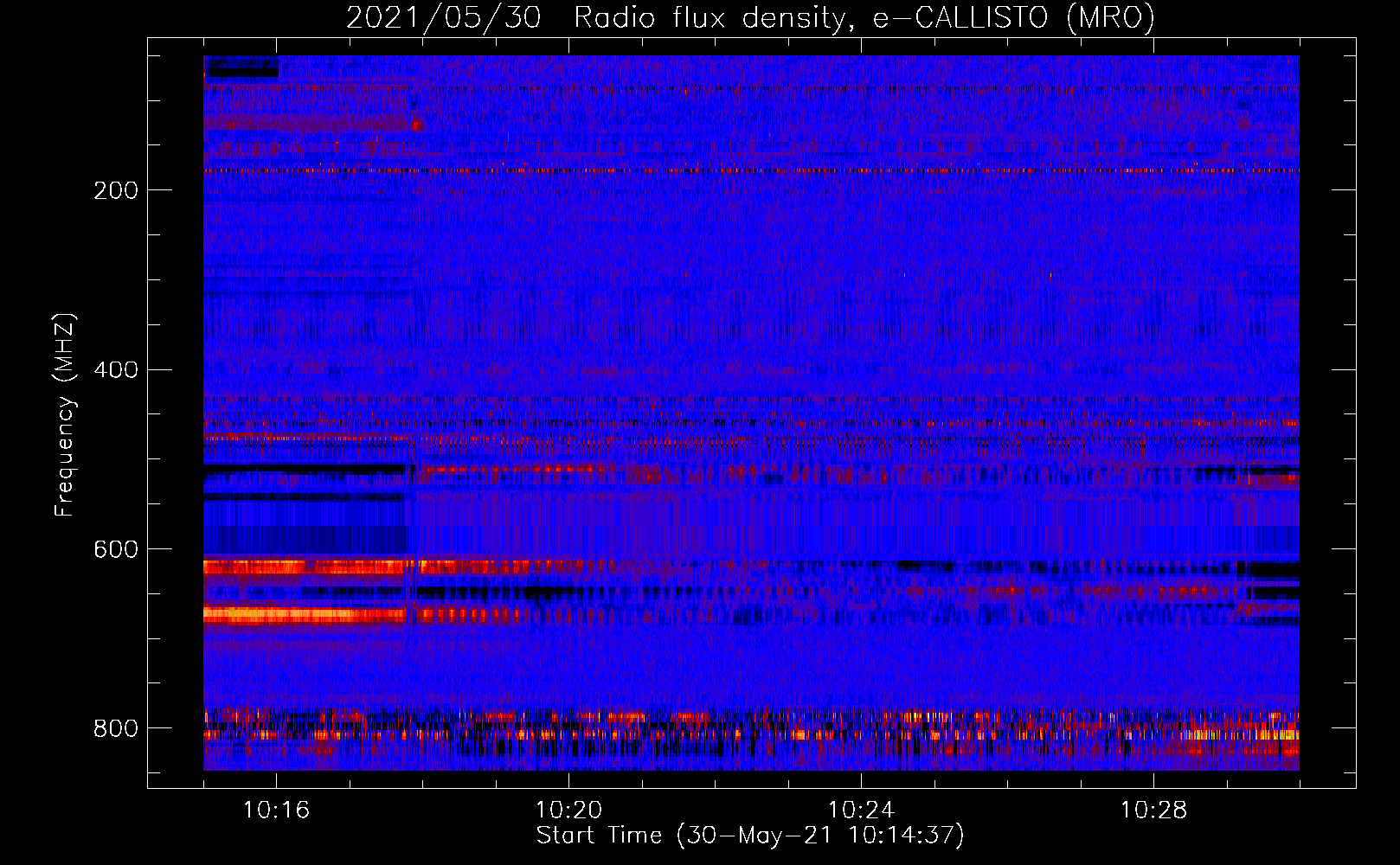Screen dimensions: 1400x865
Task: Click the 10:20 time tick label
Action: [568, 811]
